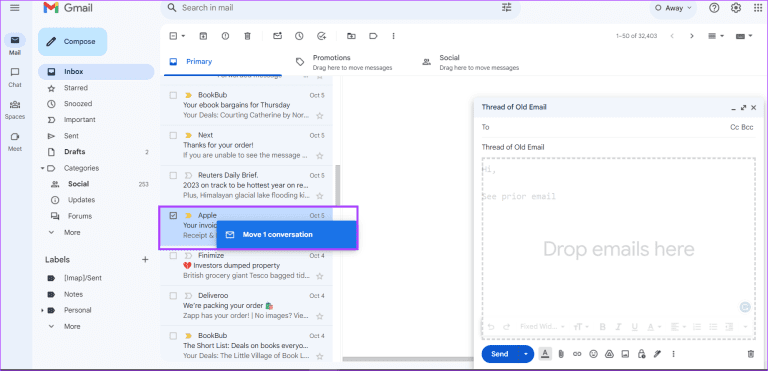Collapse the Categories section
The width and height of the screenshot is (768, 371).
point(42,168)
